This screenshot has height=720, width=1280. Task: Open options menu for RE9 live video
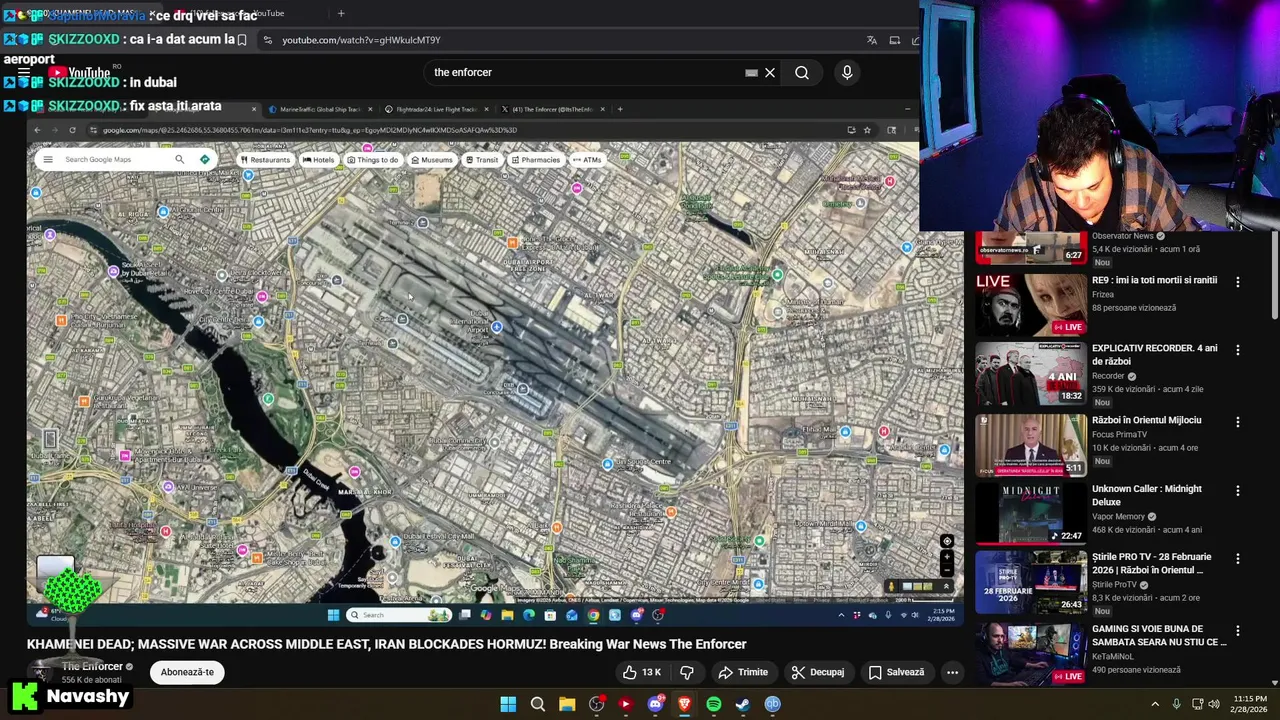click(1238, 282)
